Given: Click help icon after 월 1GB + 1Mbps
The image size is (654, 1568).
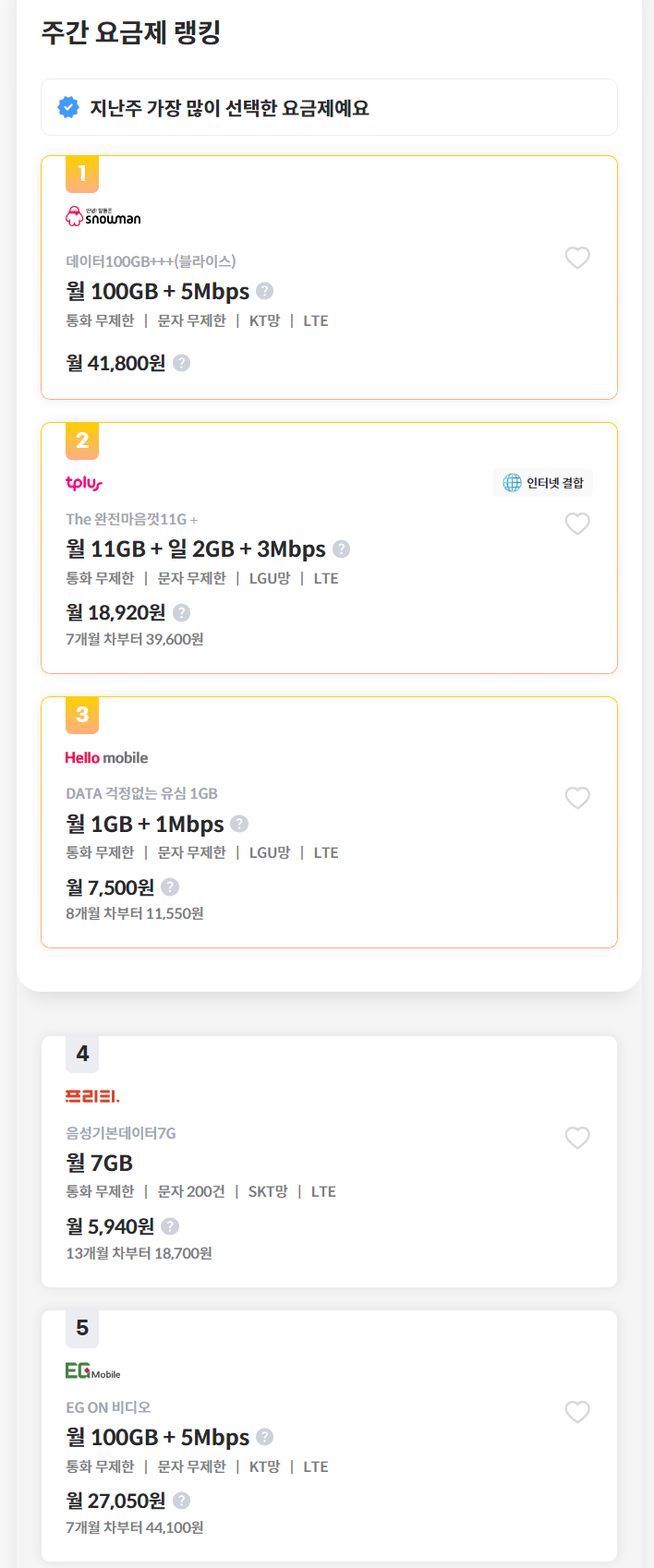Looking at the screenshot, I should [239, 823].
